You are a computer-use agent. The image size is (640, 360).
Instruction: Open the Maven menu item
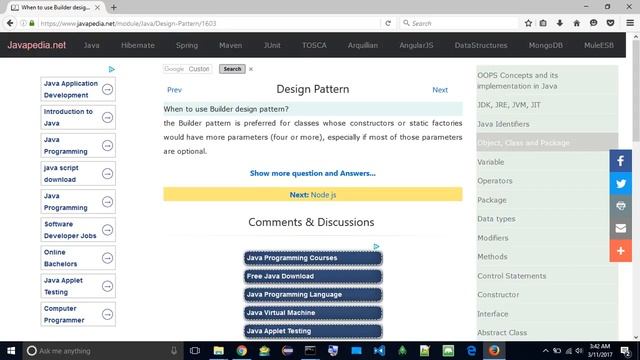pos(231,45)
